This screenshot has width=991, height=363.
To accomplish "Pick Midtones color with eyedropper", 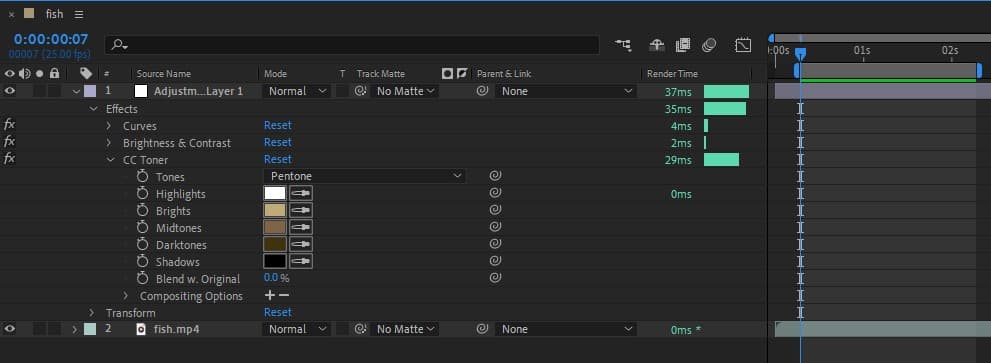I will click(301, 228).
